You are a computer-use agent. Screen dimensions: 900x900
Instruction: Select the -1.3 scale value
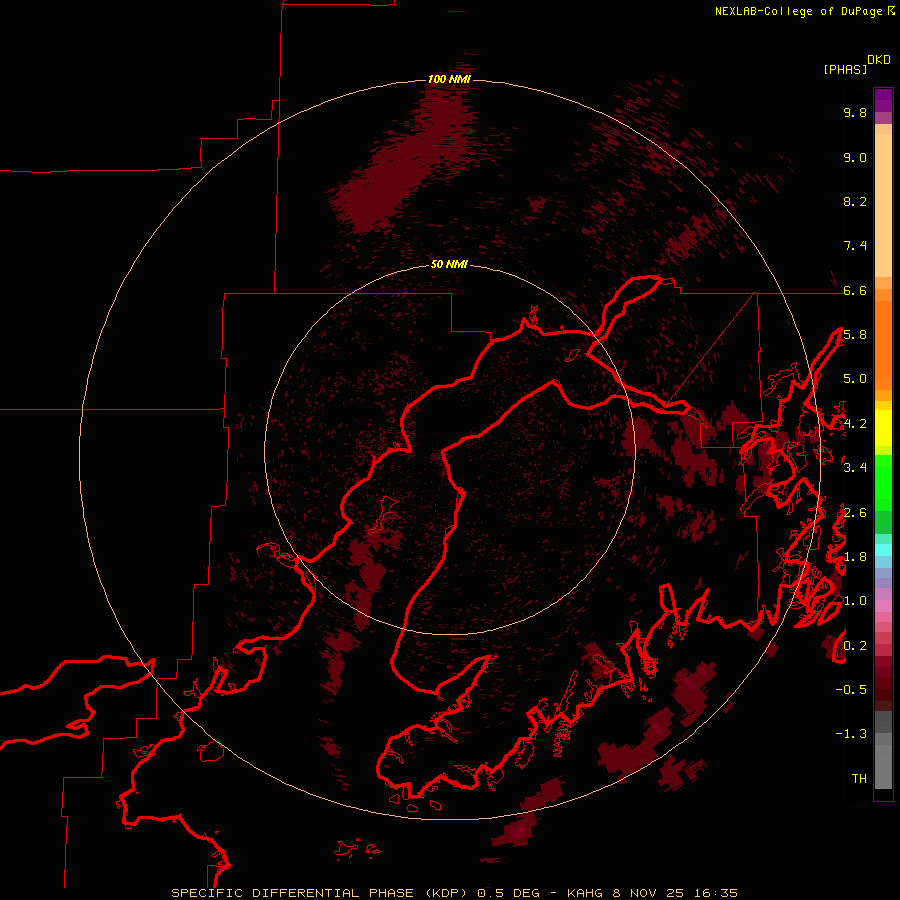(x=851, y=734)
